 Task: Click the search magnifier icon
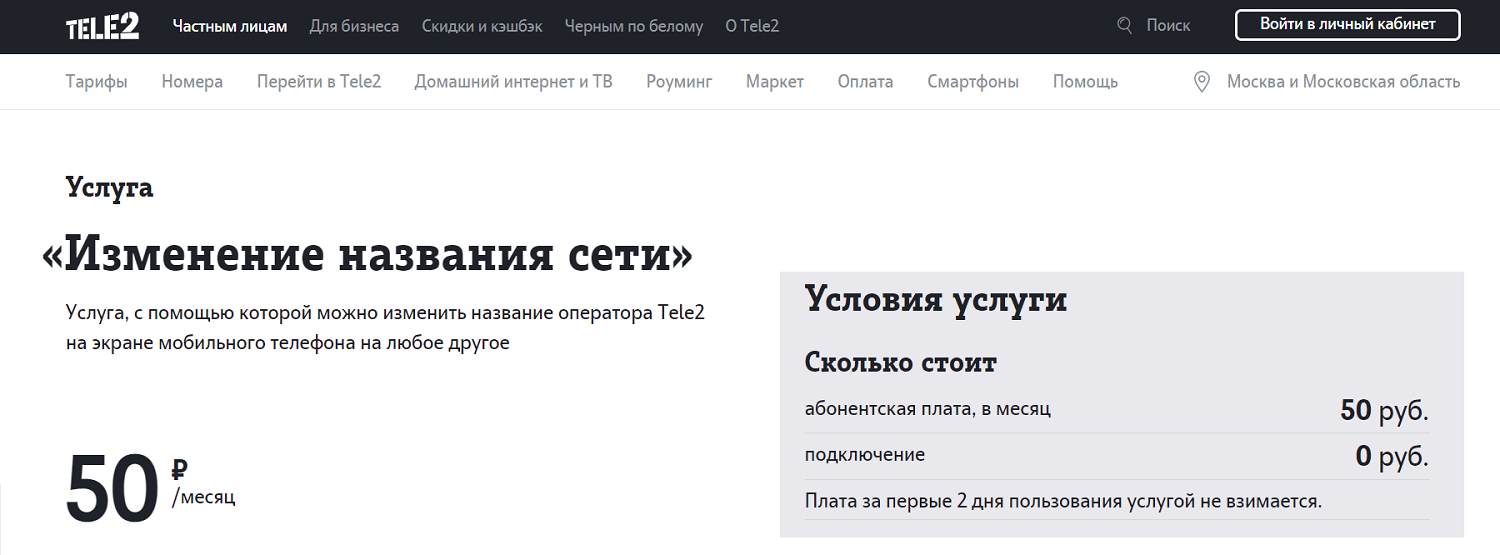pyautogui.click(x=1125, y=26)
